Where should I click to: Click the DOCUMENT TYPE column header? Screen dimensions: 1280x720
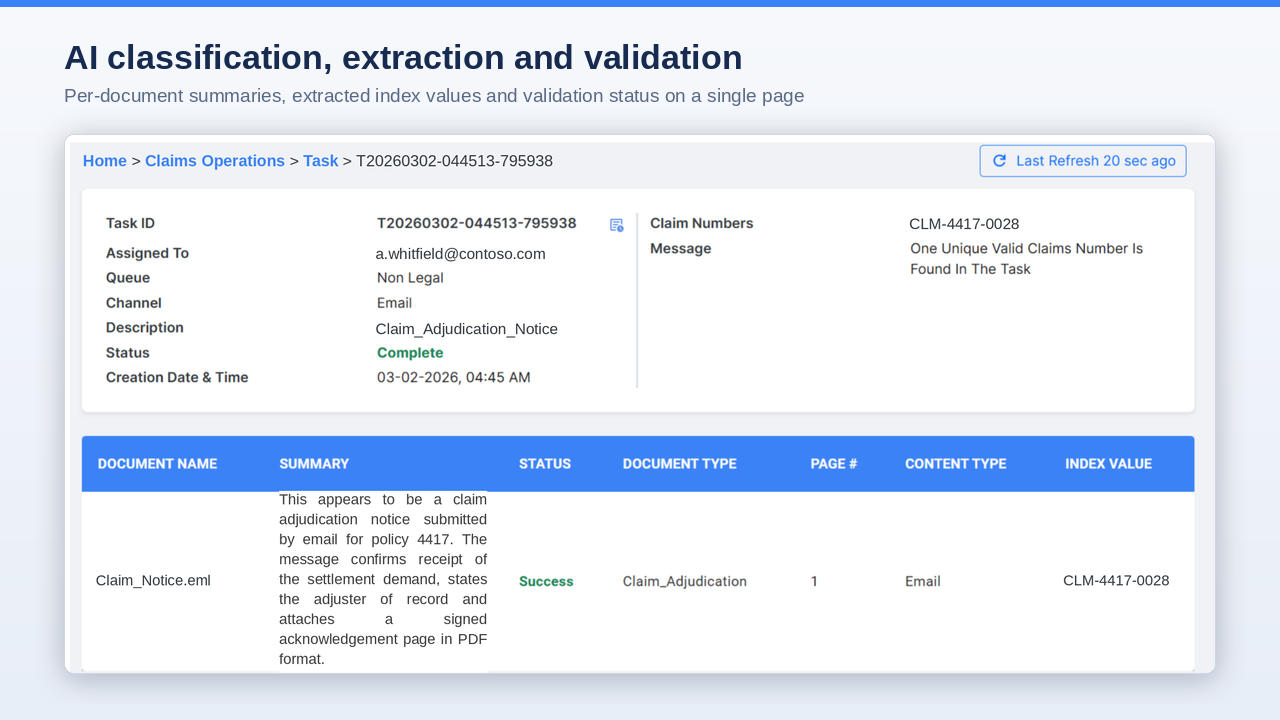point(679,464)
